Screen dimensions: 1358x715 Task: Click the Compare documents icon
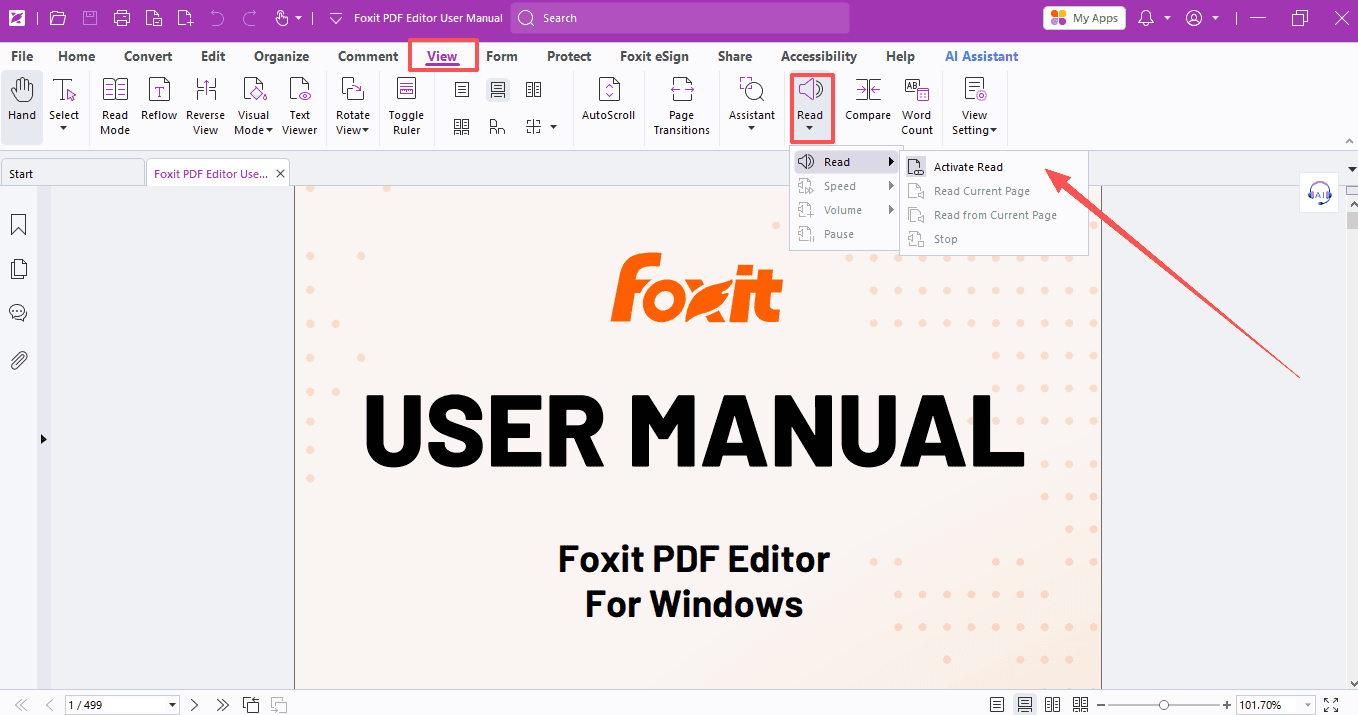pyautogui.click(x=868, y=90)
